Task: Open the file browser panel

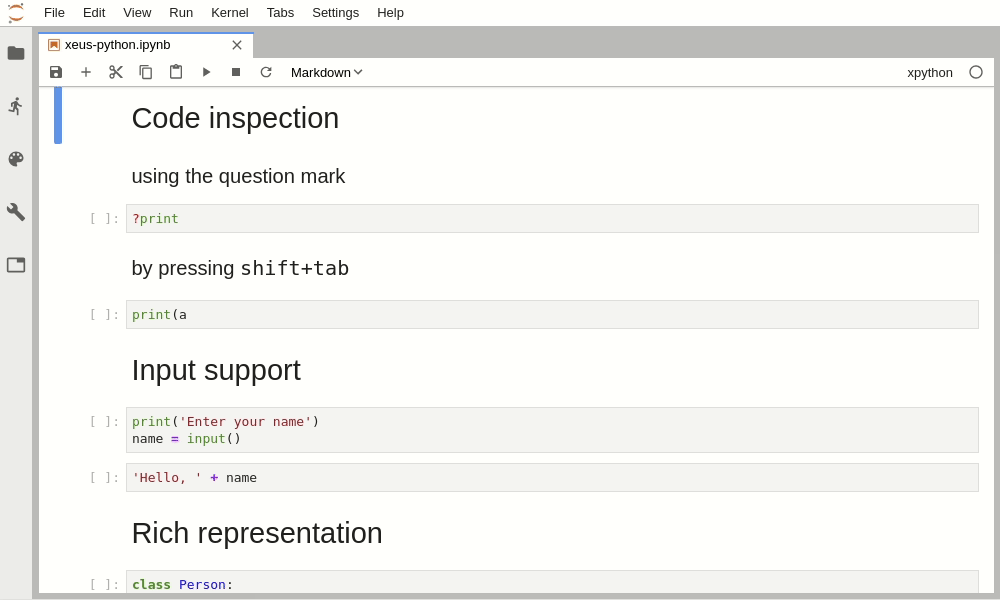Action: 16,53
